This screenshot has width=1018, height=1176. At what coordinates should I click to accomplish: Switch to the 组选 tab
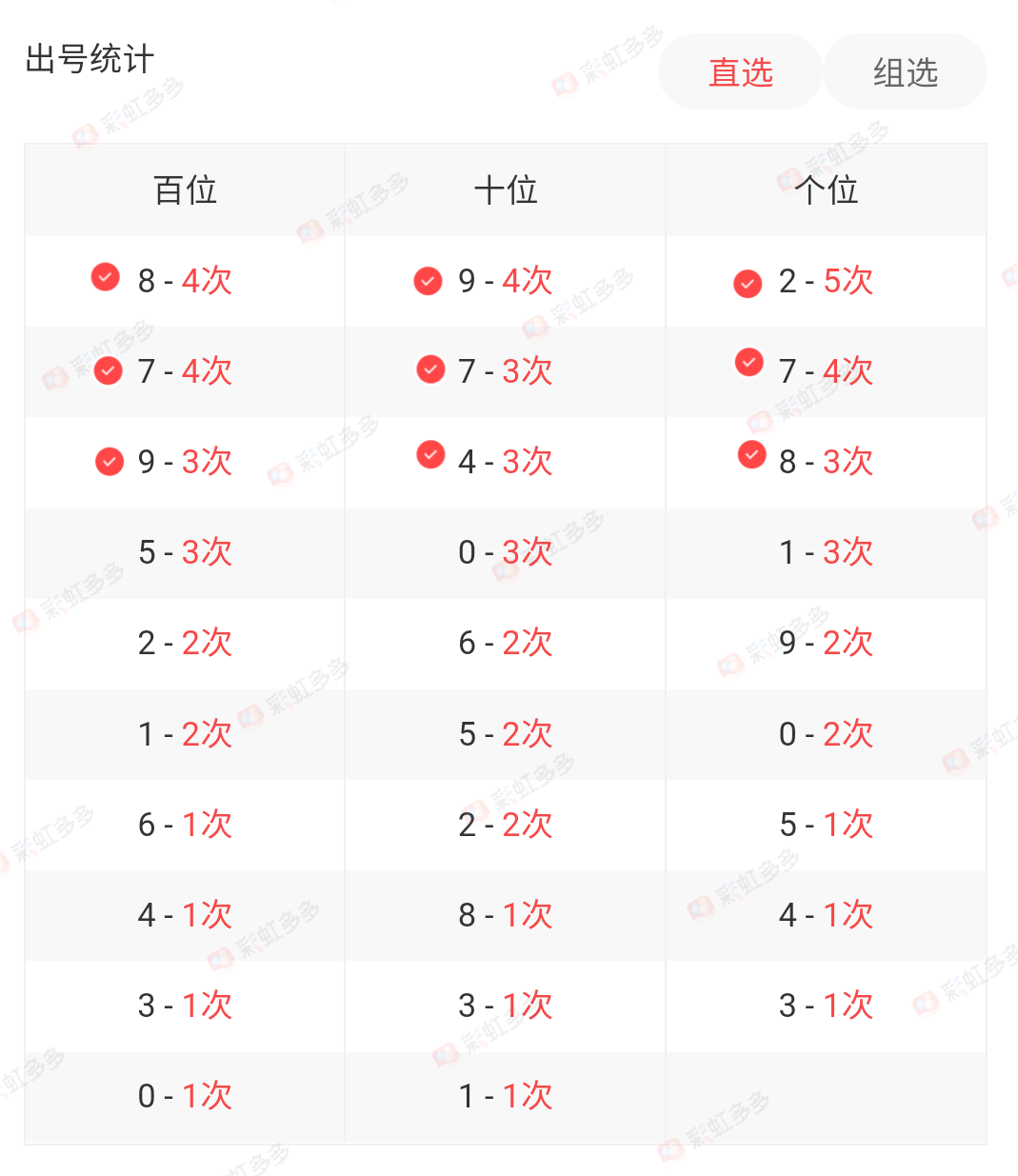point(905,72)
